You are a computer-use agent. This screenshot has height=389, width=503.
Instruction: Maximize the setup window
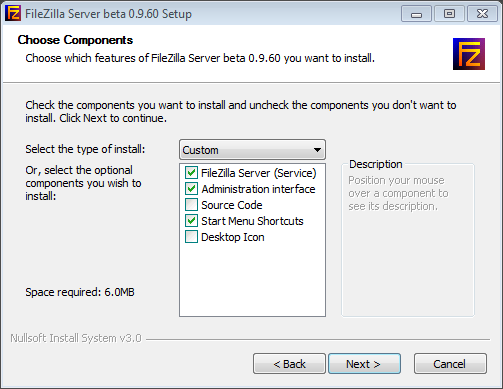449,14
